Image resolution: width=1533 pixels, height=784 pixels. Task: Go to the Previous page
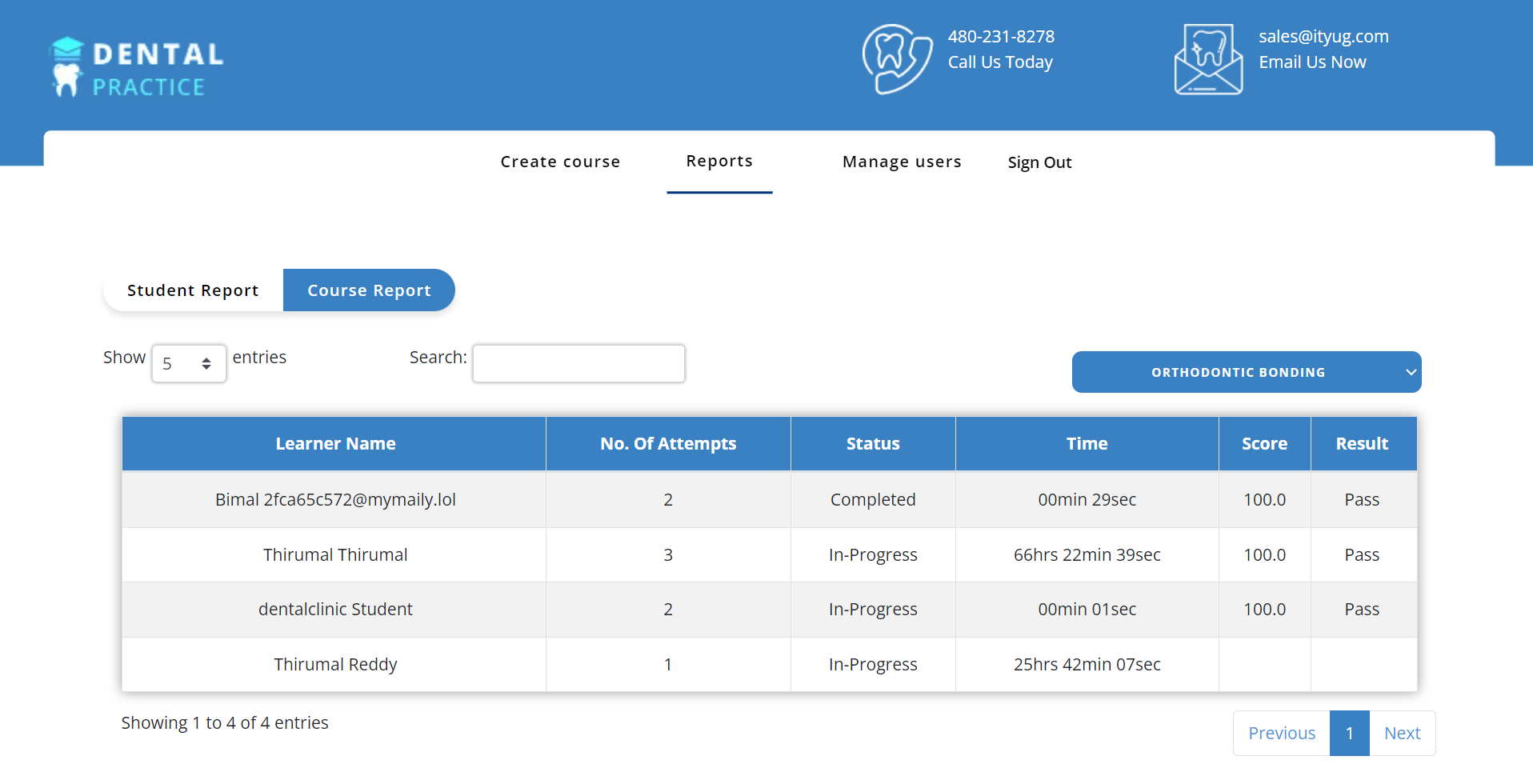click(x=1281, y=733)
